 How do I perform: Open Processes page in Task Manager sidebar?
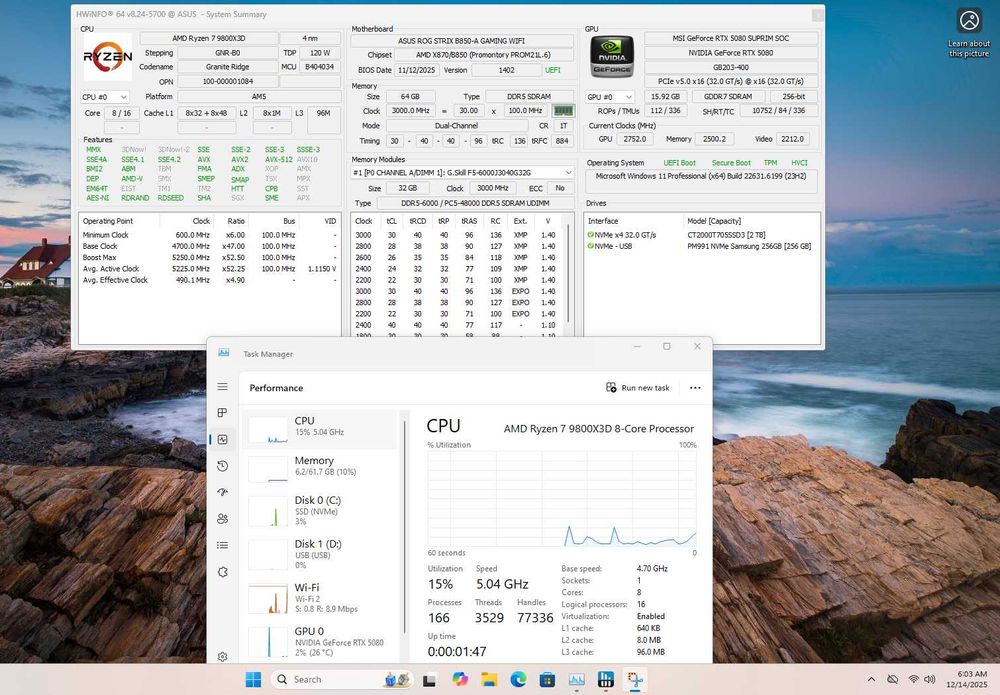tap(223, 413)
